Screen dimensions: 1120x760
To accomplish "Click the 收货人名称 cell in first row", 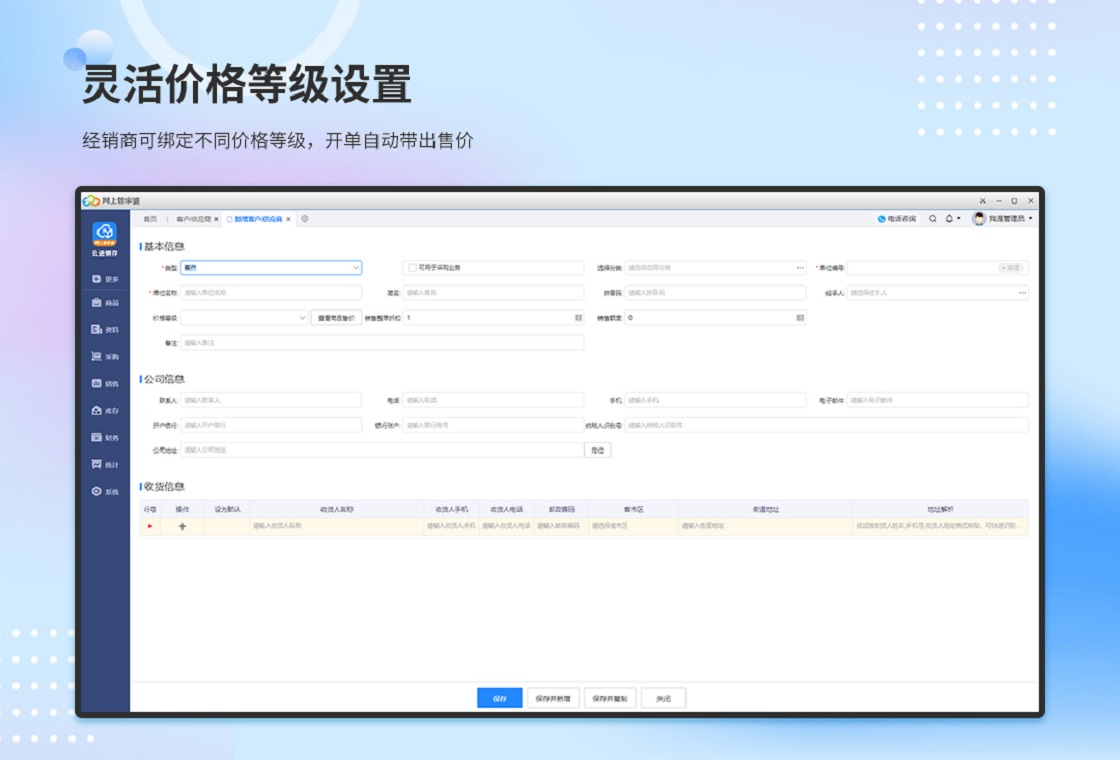I will pos(336,526).
